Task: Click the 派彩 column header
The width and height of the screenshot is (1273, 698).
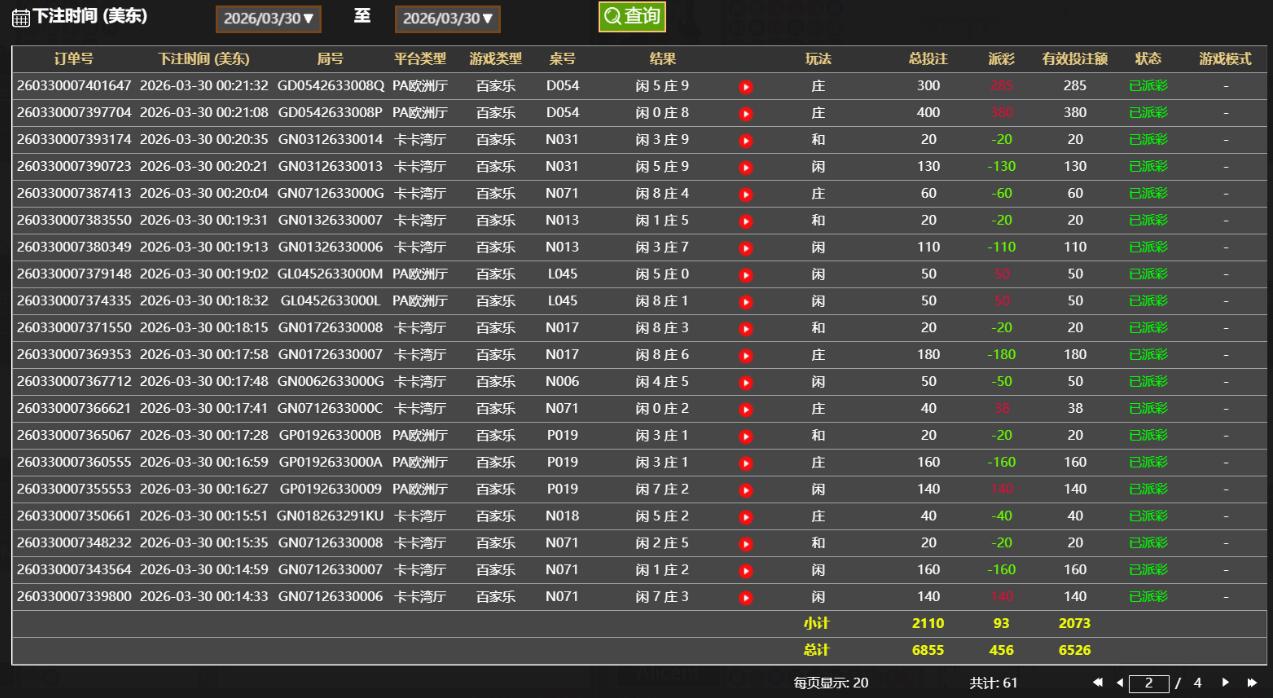Action: click(1001, 59)
